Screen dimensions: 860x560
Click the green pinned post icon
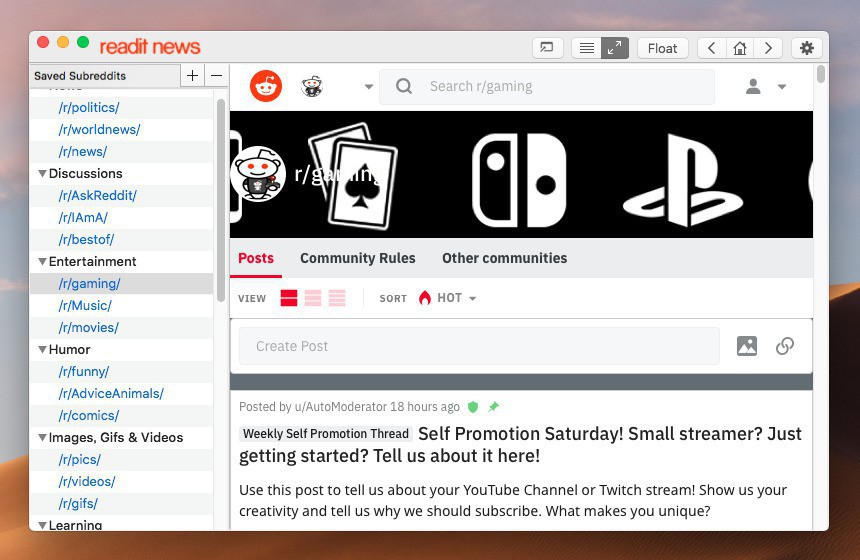tap(493, 406)
